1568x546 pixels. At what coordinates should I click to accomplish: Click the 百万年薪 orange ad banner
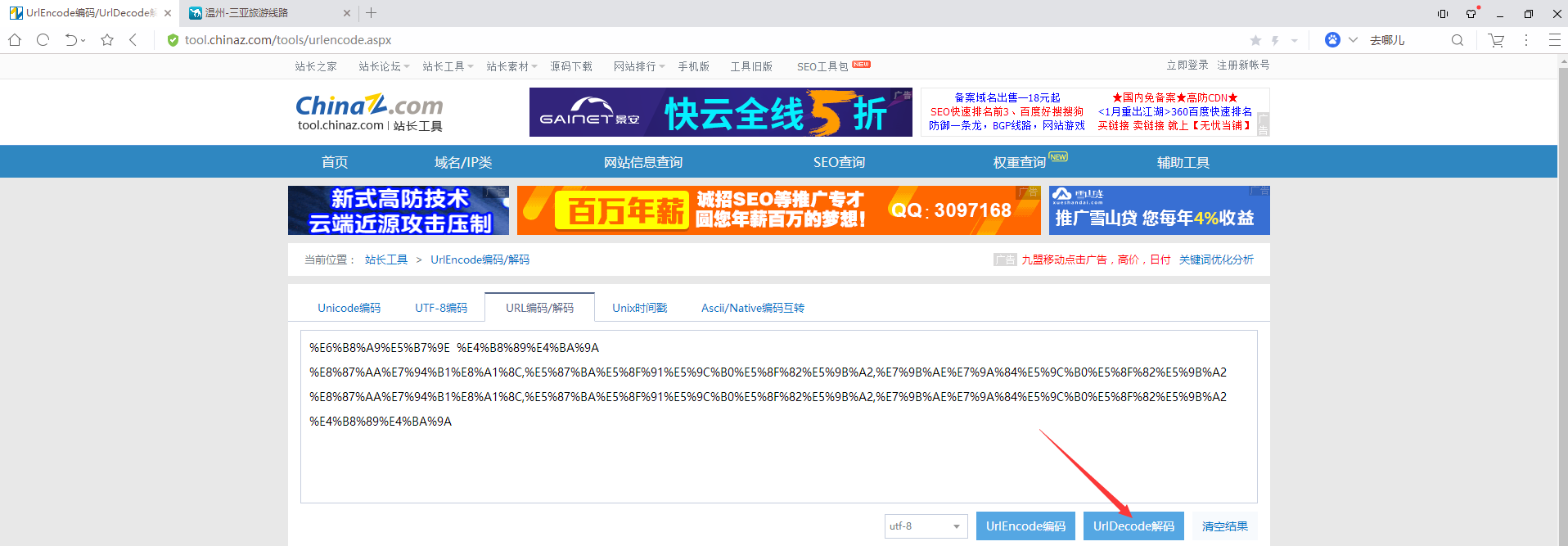coord(778,210)
